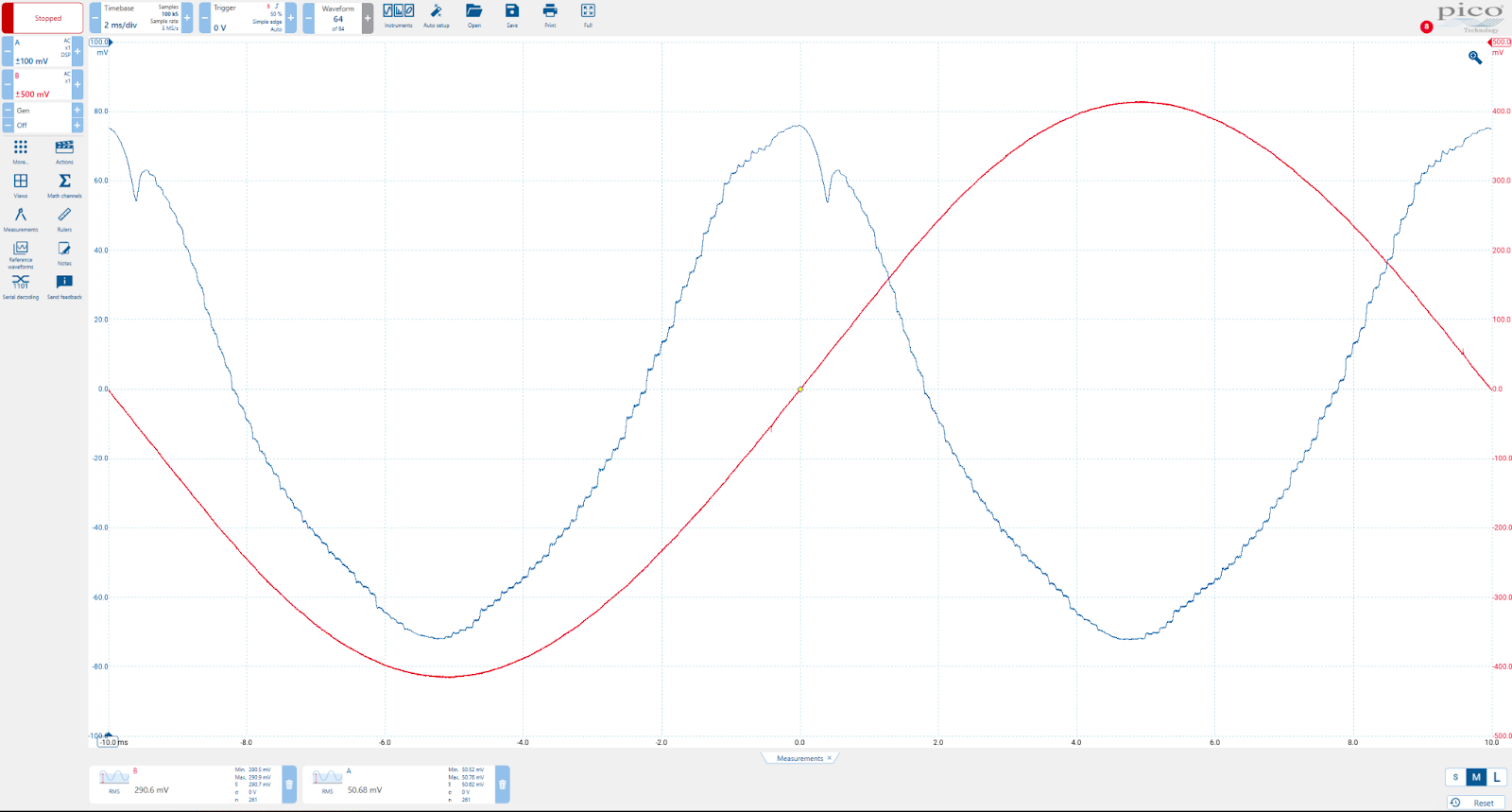Viewport: 1512px width, 812px height.
Task: Select the Measurements tab
Action: (x=799, y=758)
